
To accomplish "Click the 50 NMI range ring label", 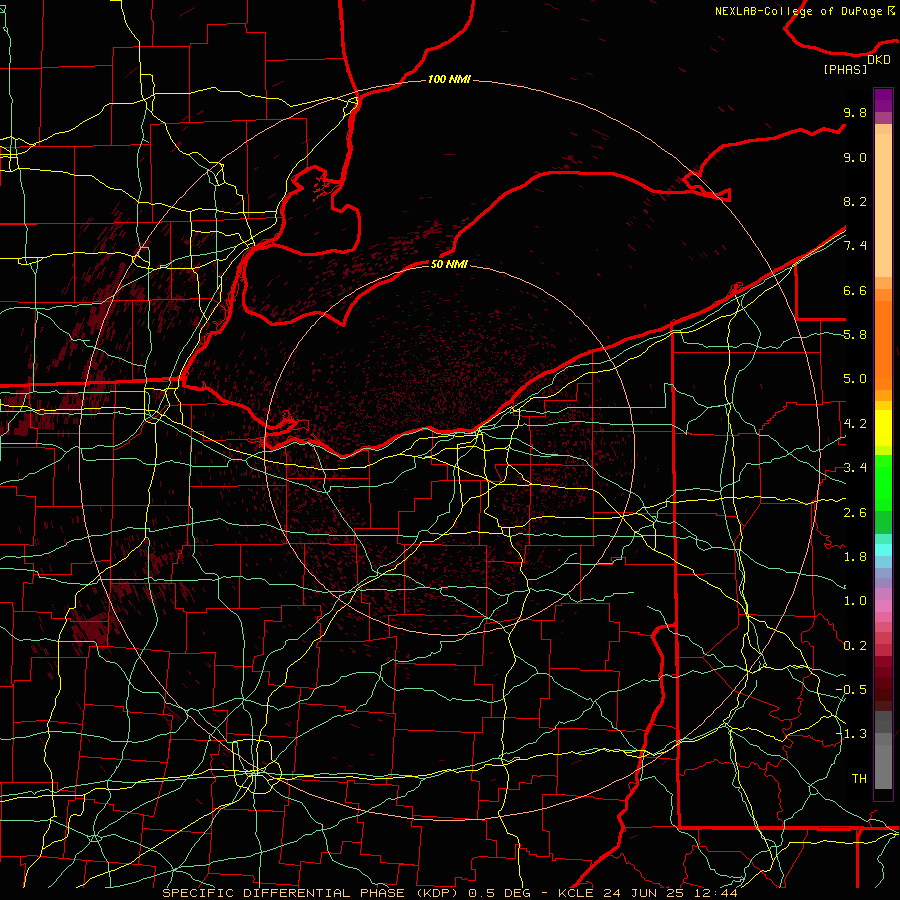I will point(449,264).
